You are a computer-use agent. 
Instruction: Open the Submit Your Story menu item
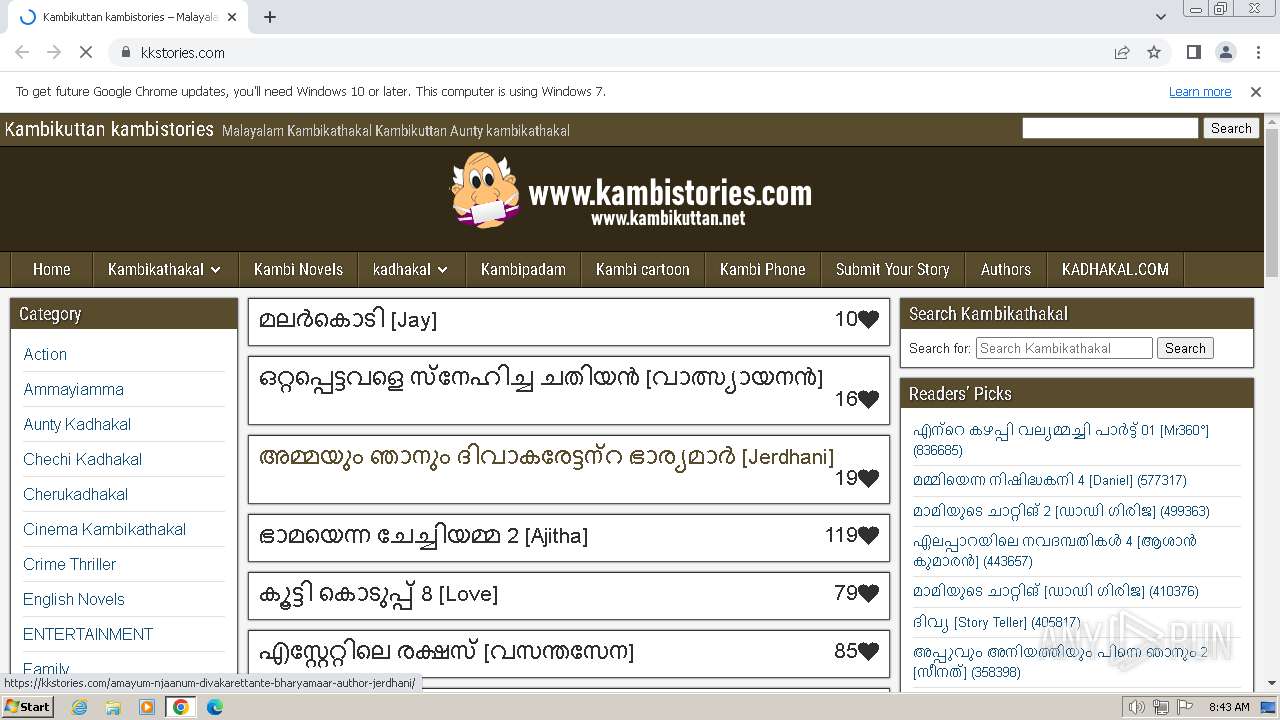point(893,269)
